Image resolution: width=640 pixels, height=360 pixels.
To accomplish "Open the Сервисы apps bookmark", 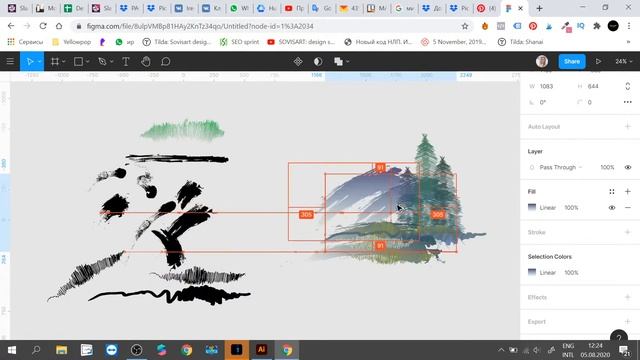I will [x=25, y=42].
